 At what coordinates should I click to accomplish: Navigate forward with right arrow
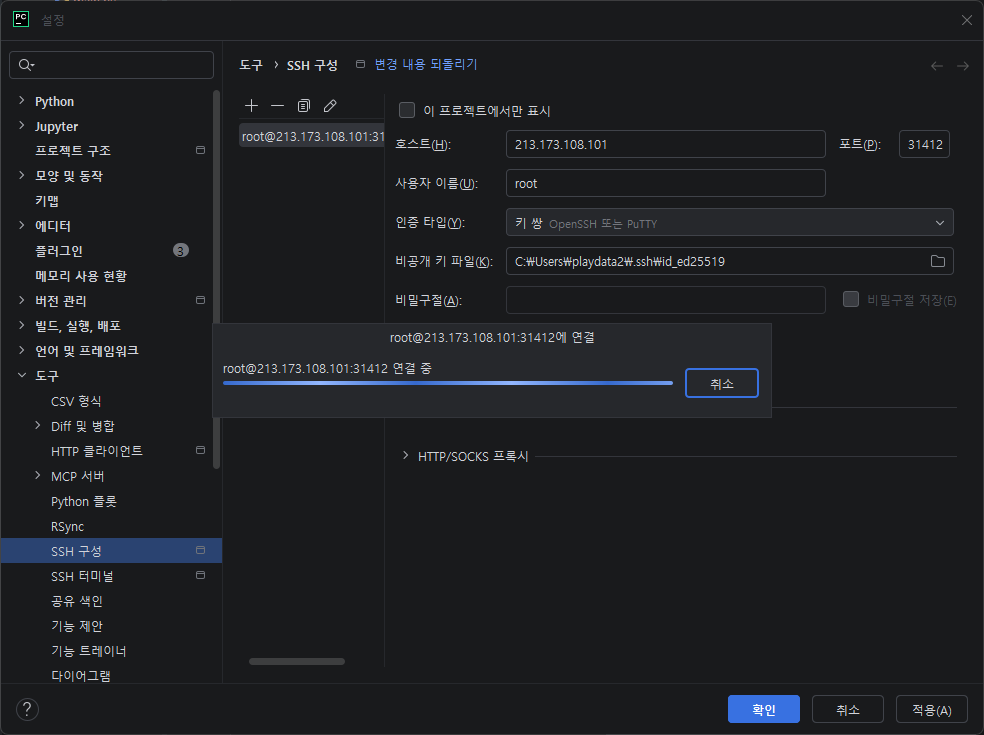[x=963, y=66]
